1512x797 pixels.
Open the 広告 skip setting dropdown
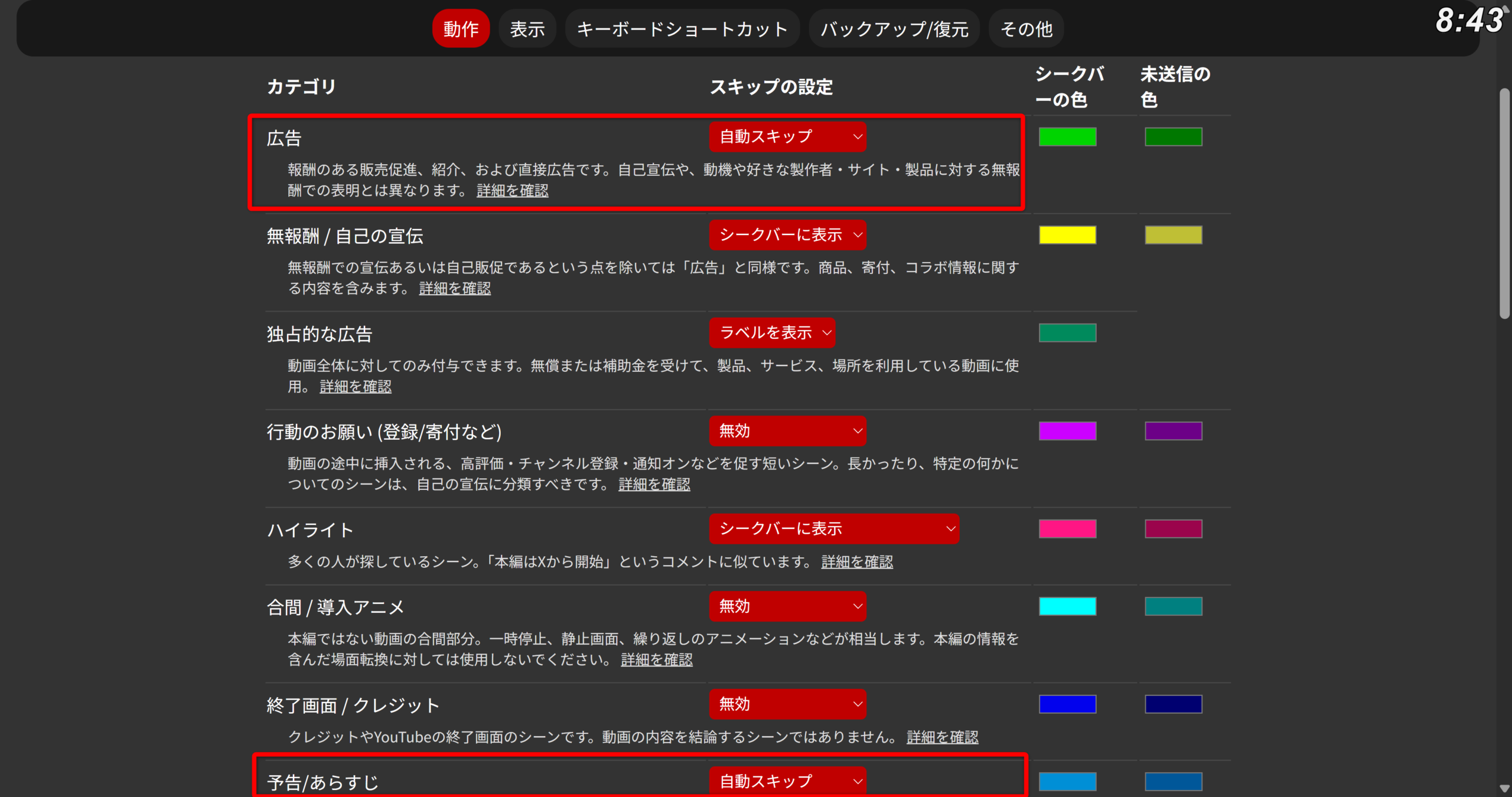(787, 137)
